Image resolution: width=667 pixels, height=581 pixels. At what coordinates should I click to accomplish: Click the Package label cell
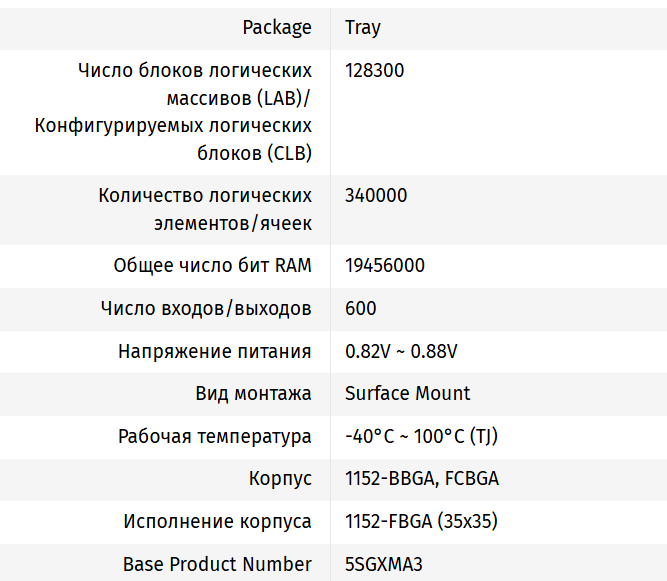[x=276, y=27]
